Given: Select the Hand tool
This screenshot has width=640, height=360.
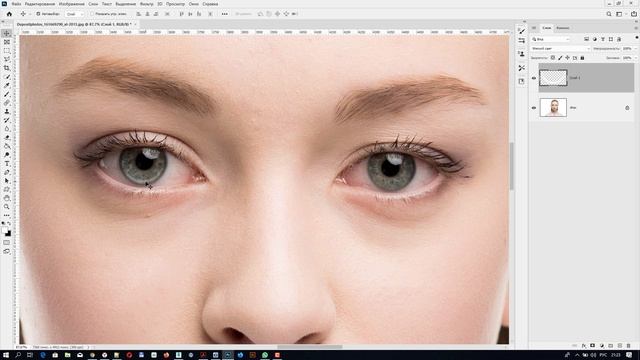Looking at the screenshot, I should pos(7,198).
